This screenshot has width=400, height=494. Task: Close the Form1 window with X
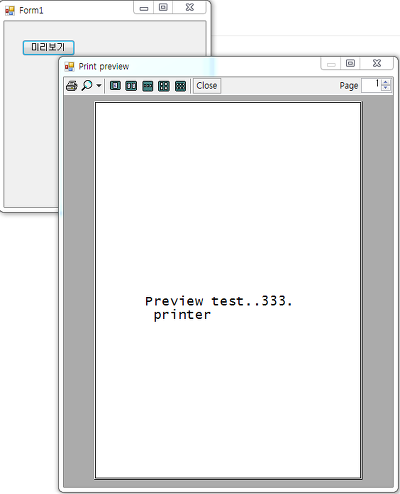190,7
